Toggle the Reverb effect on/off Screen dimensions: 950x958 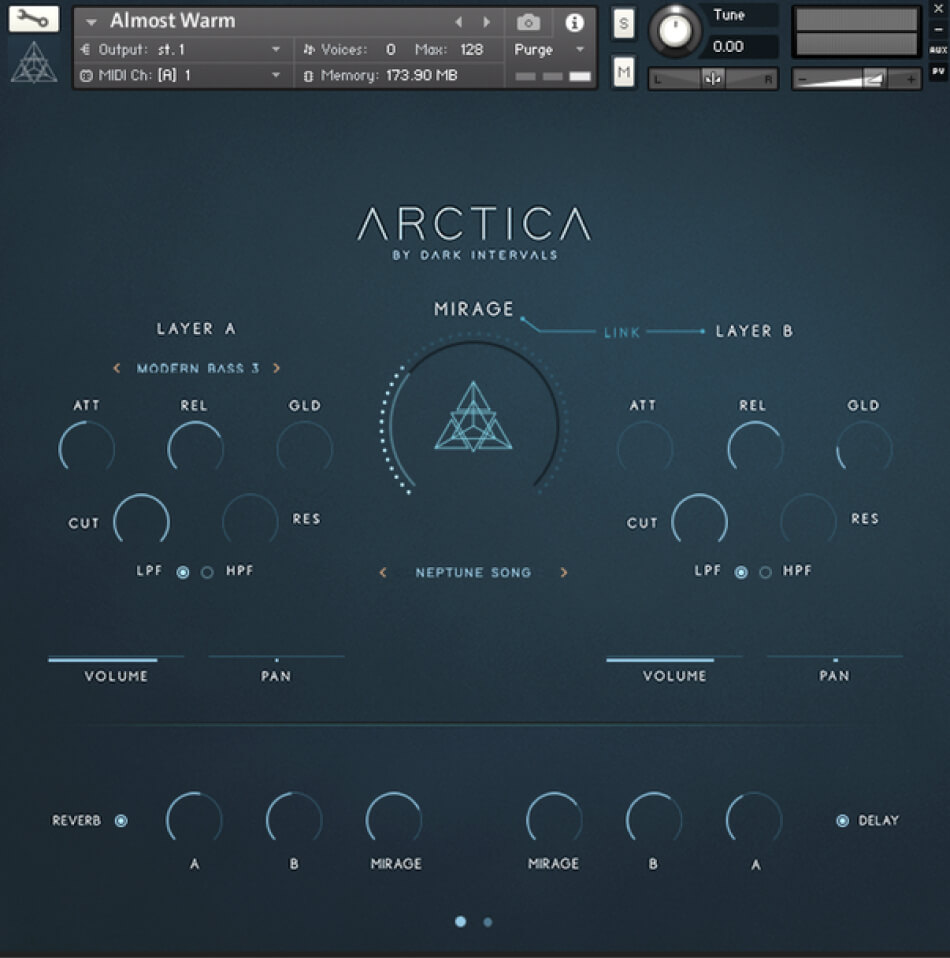point(121,821)
